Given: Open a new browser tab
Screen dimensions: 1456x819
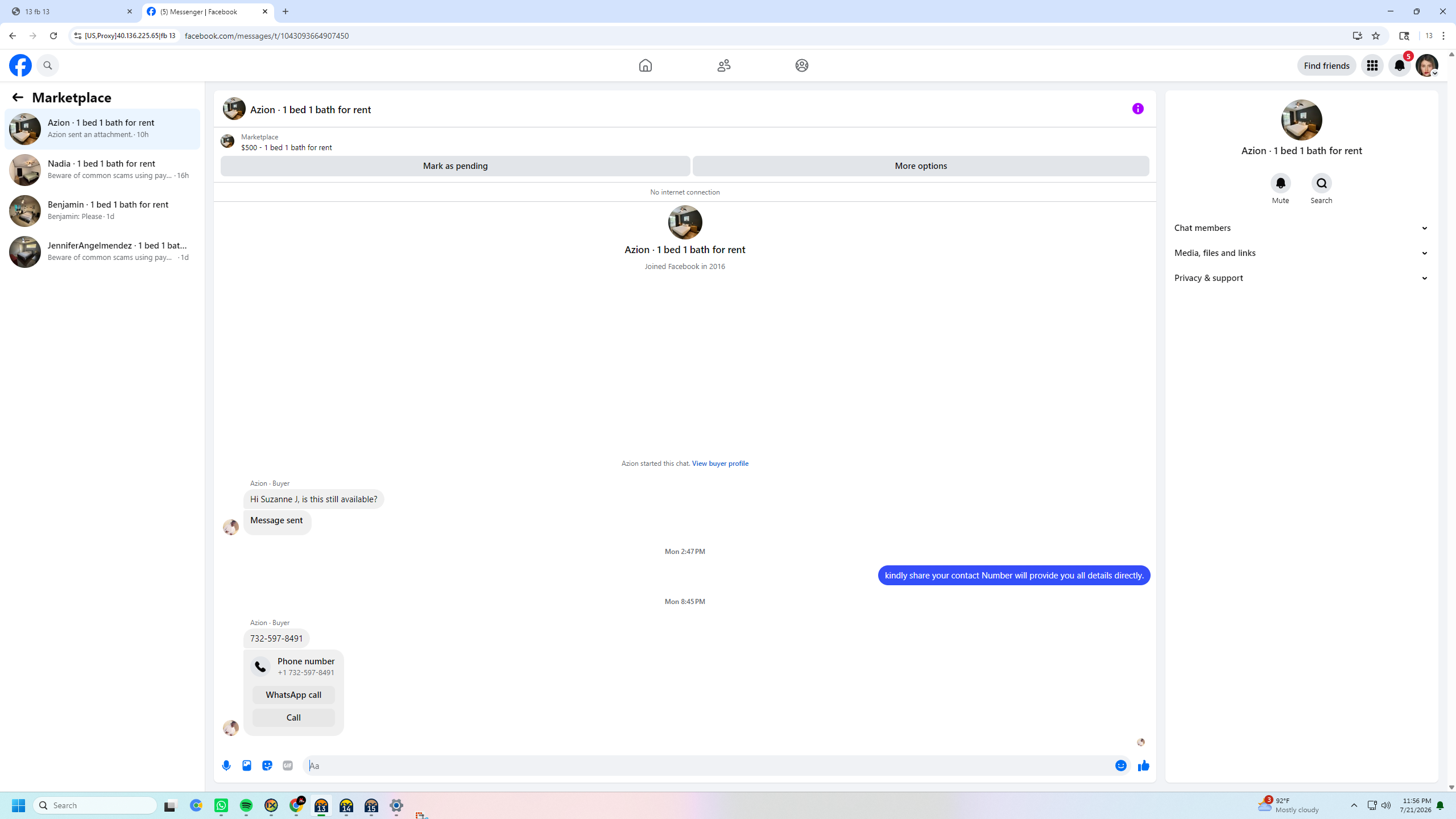Looking at the screenshot, I should click(286, 11).
